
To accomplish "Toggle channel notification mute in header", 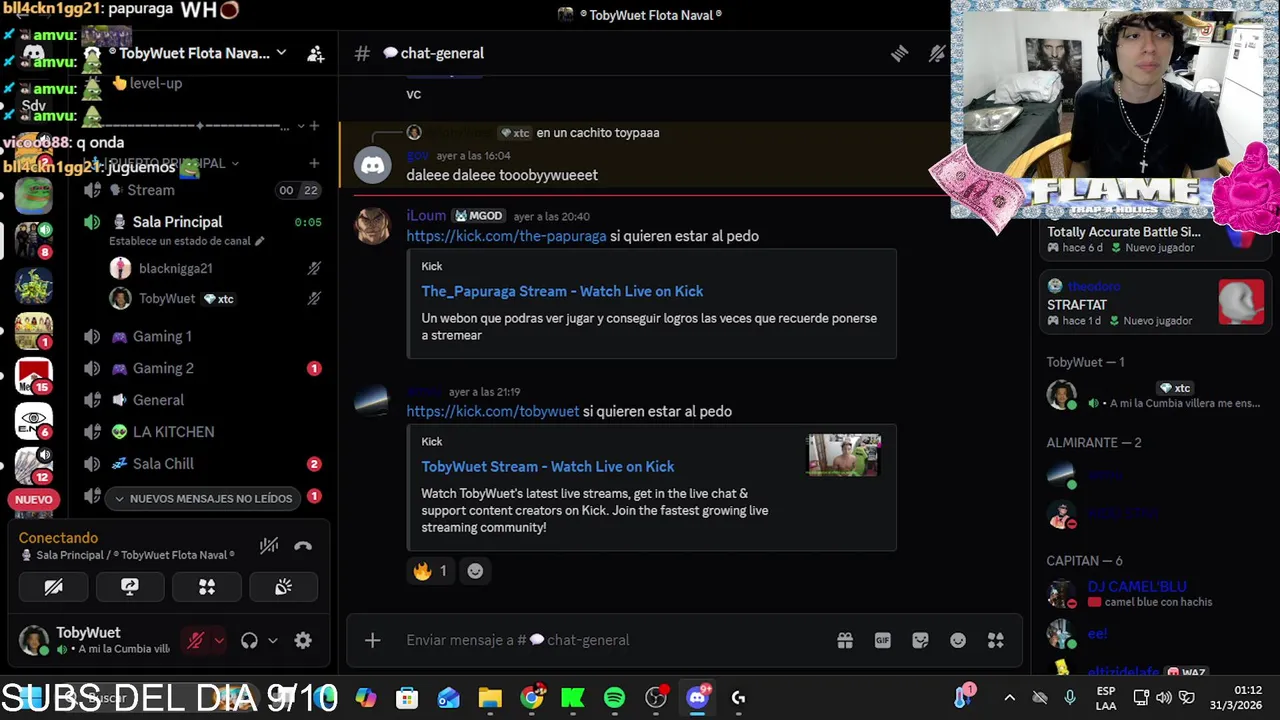I will coord(937,54).
